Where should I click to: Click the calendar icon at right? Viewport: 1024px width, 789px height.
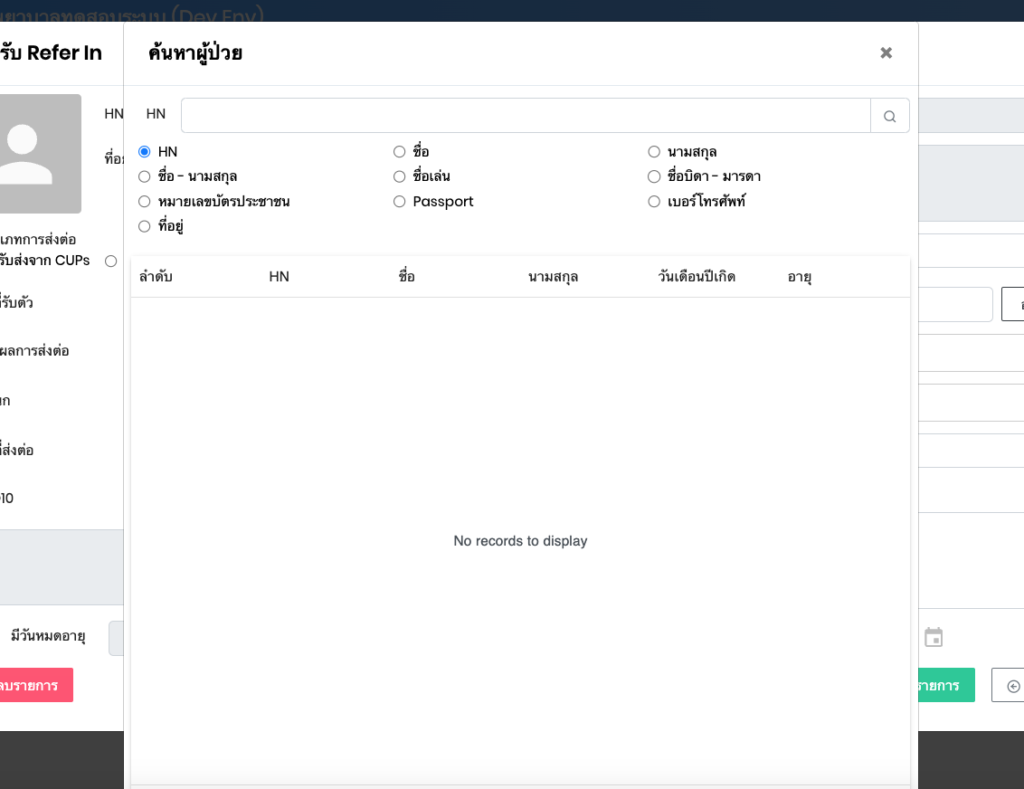tap(933, 637)
